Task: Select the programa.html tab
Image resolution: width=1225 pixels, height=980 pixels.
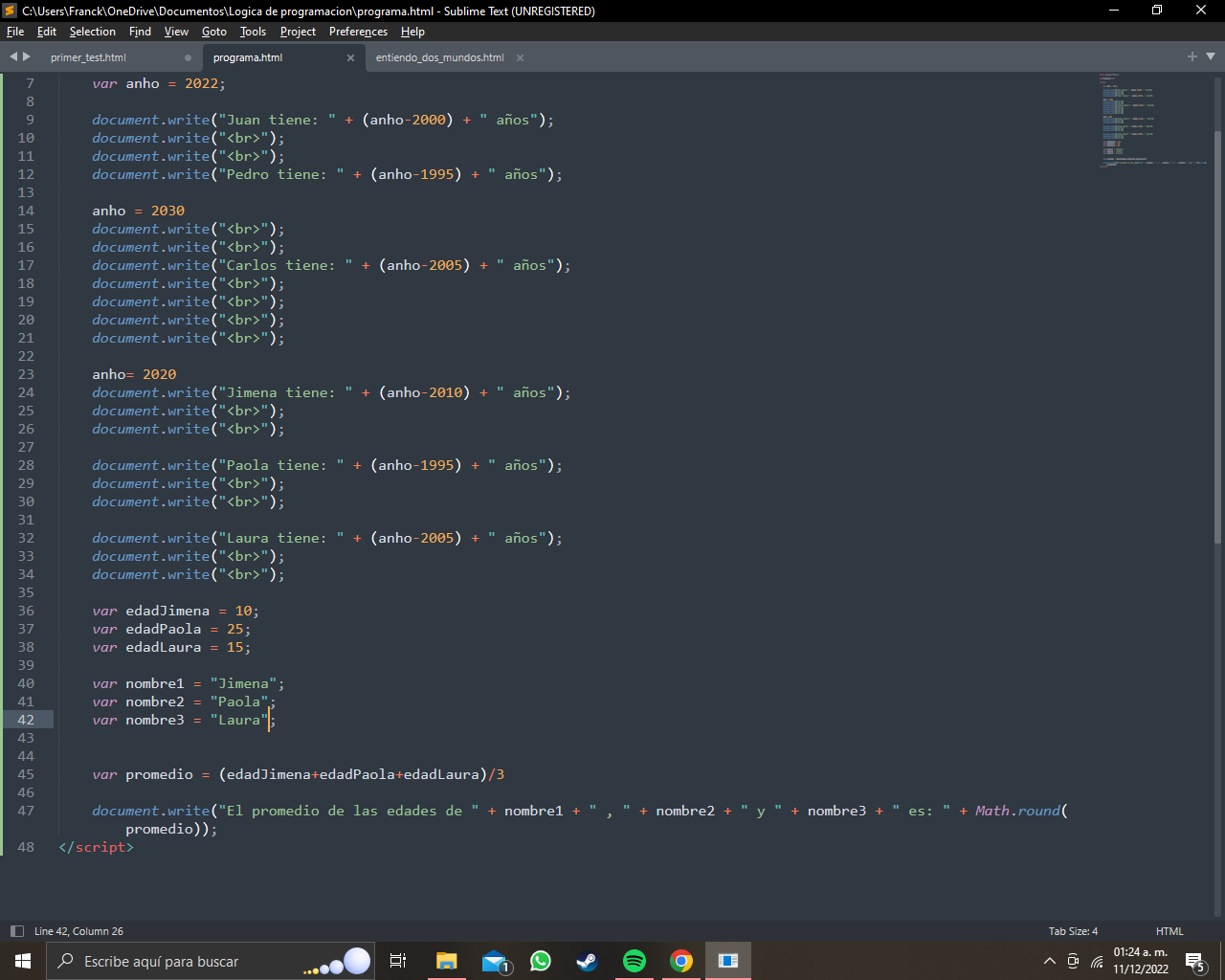Action: [x=248, y=57]
